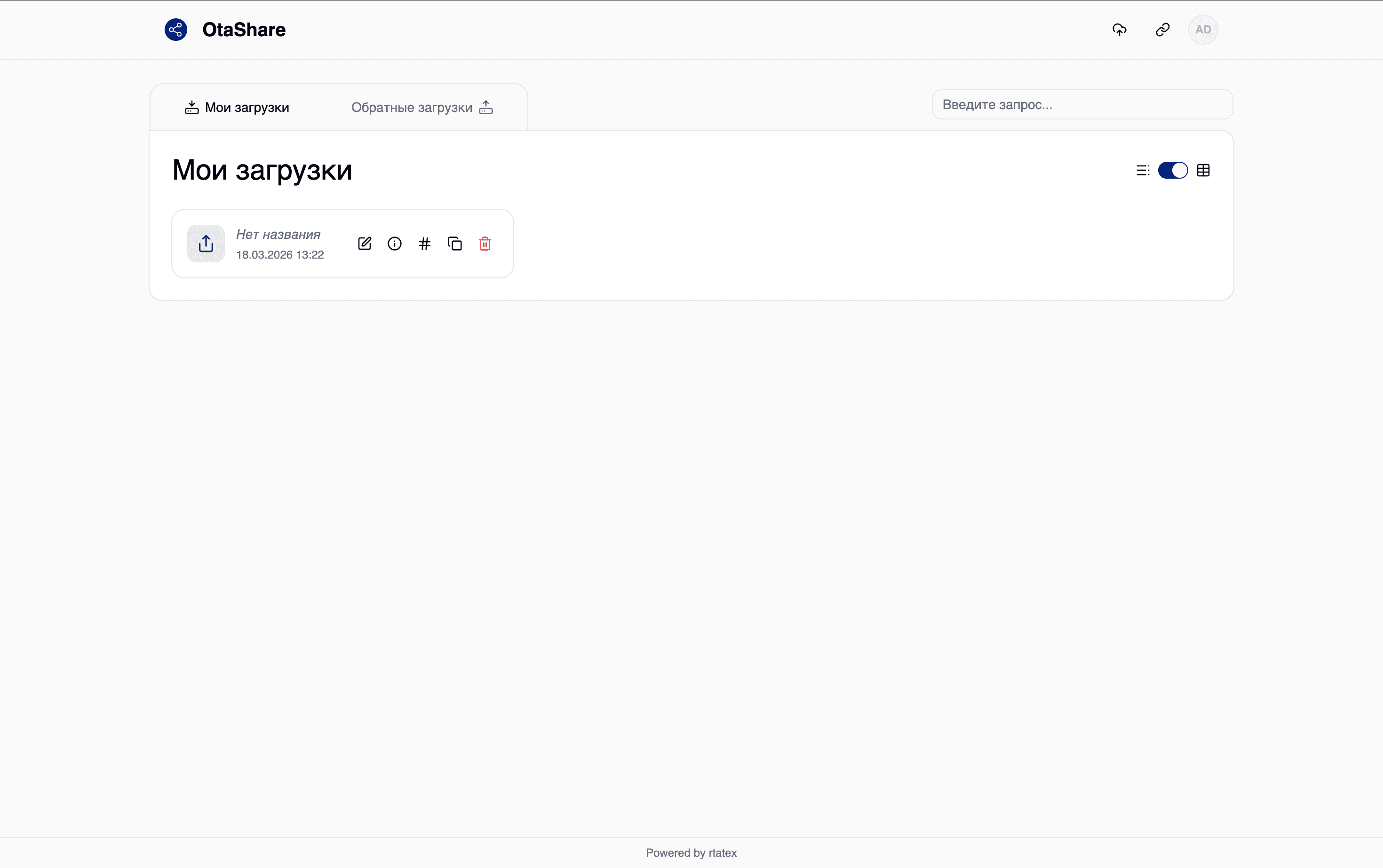Edit the Нет названия upload

pyautogui.click(x=365, y=244)
